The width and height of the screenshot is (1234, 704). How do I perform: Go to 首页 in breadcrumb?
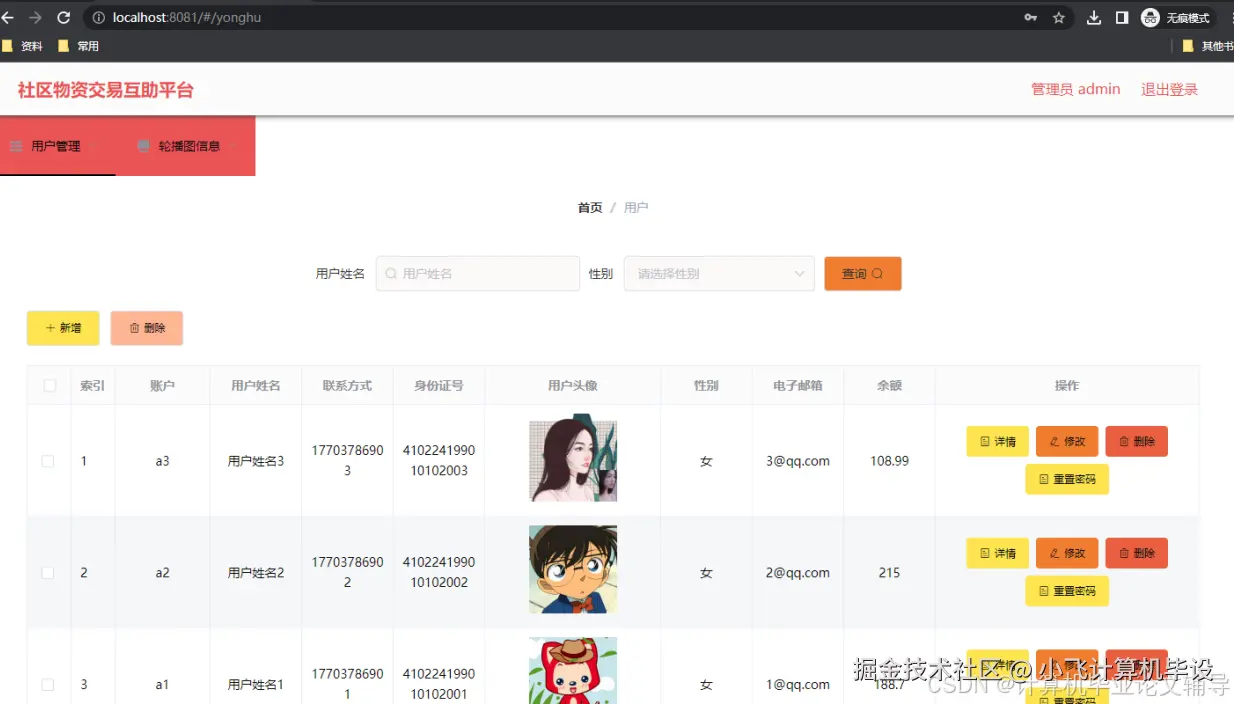[590, 208]
